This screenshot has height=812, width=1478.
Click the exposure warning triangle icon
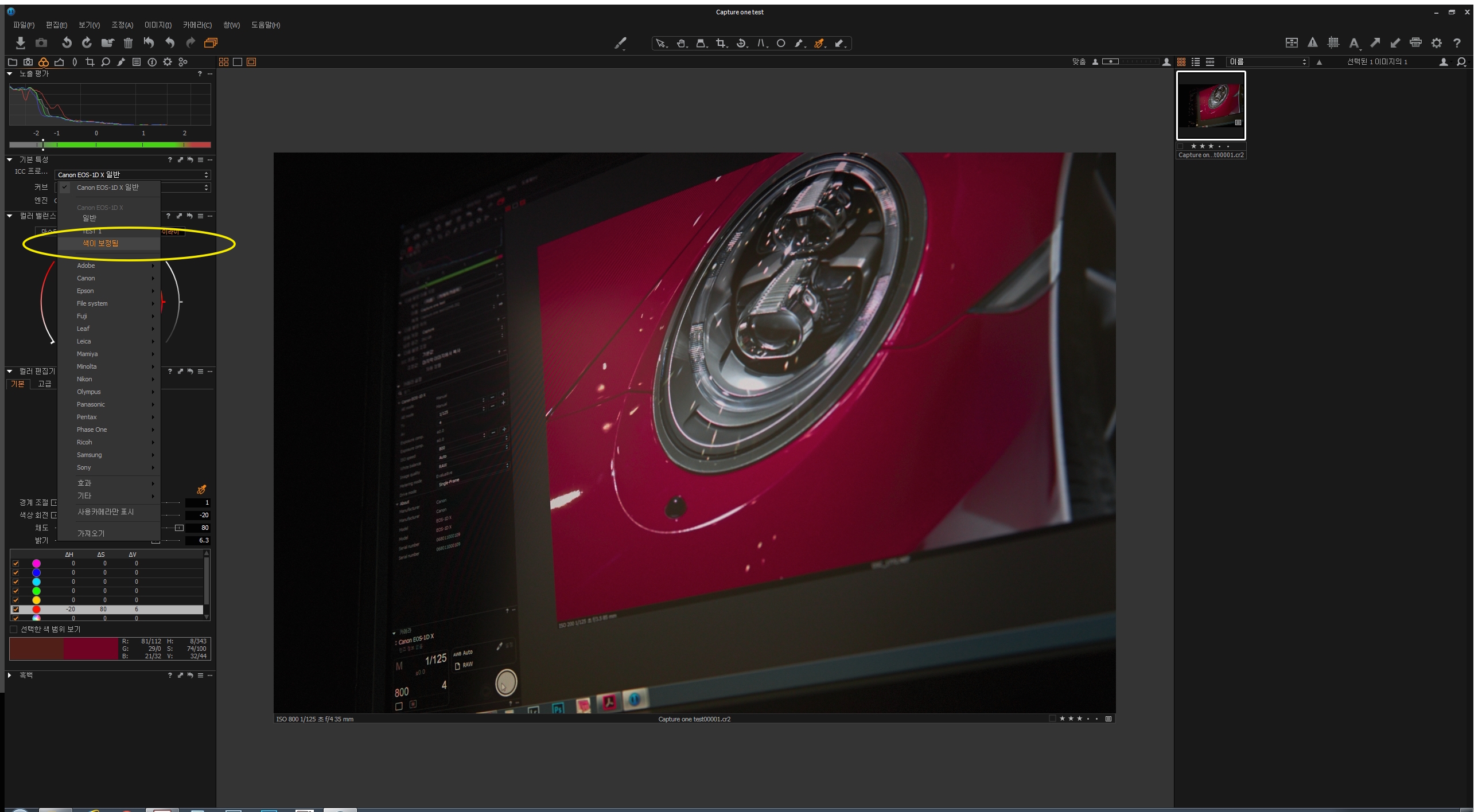pos(1312,42)
